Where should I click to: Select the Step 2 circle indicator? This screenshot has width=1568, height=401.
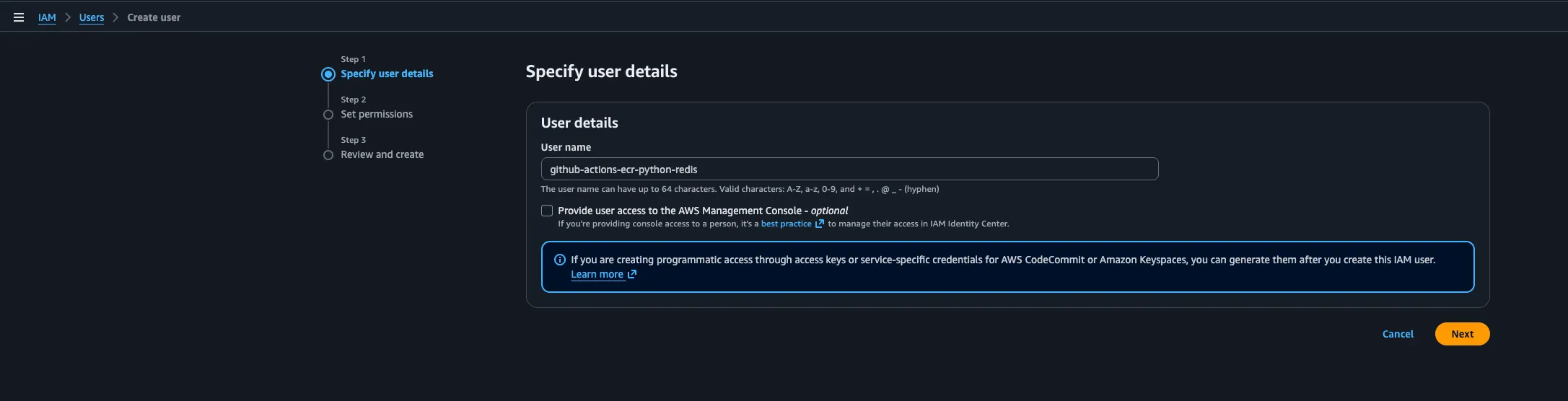click(x=328, y=115)
